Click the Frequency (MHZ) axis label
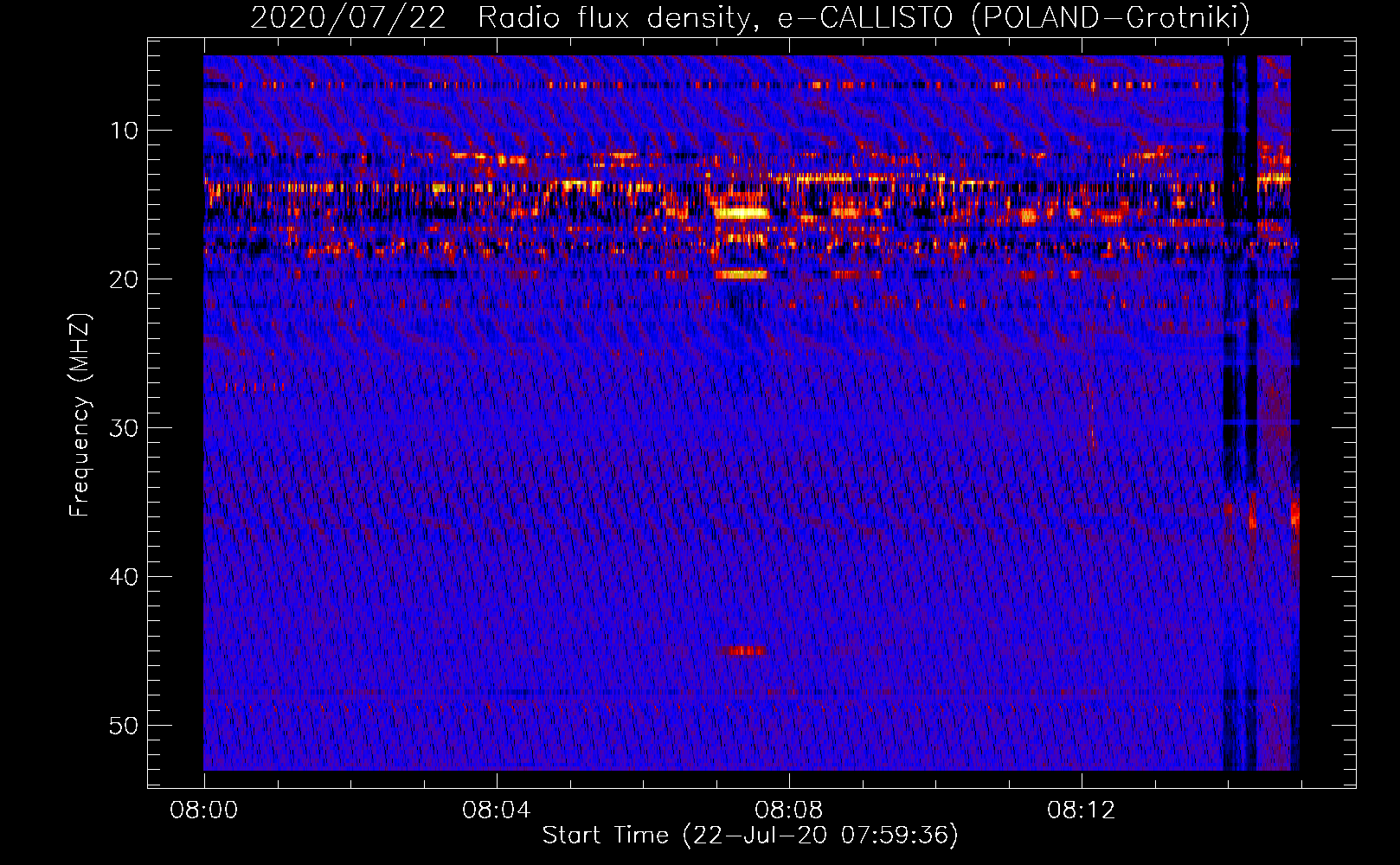The image size is (1400, 865). pos(80,415)
